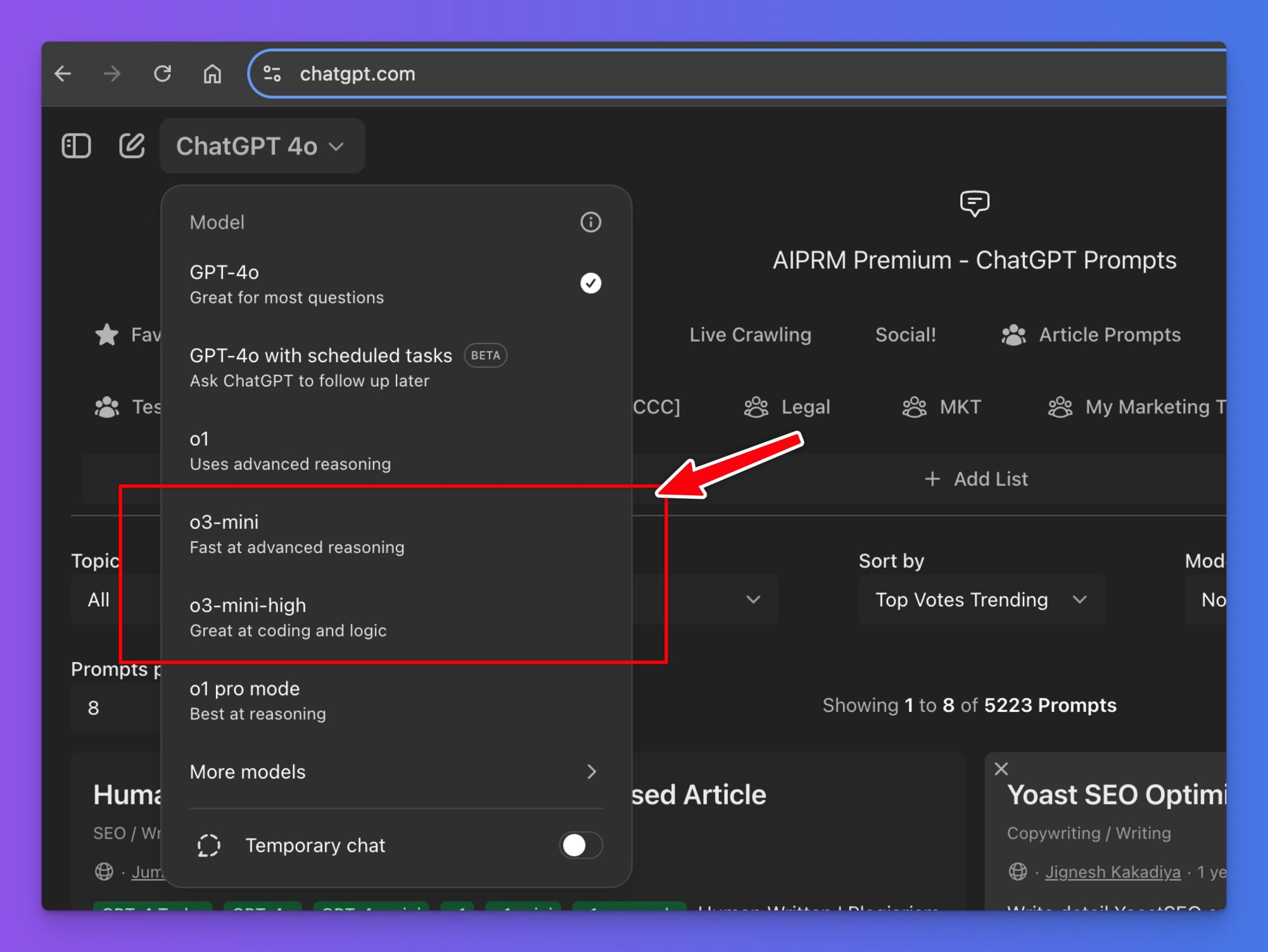This screenshot has height=952, width=1268.
Task: Click the Legal team icon
Action: coord(755,406)
